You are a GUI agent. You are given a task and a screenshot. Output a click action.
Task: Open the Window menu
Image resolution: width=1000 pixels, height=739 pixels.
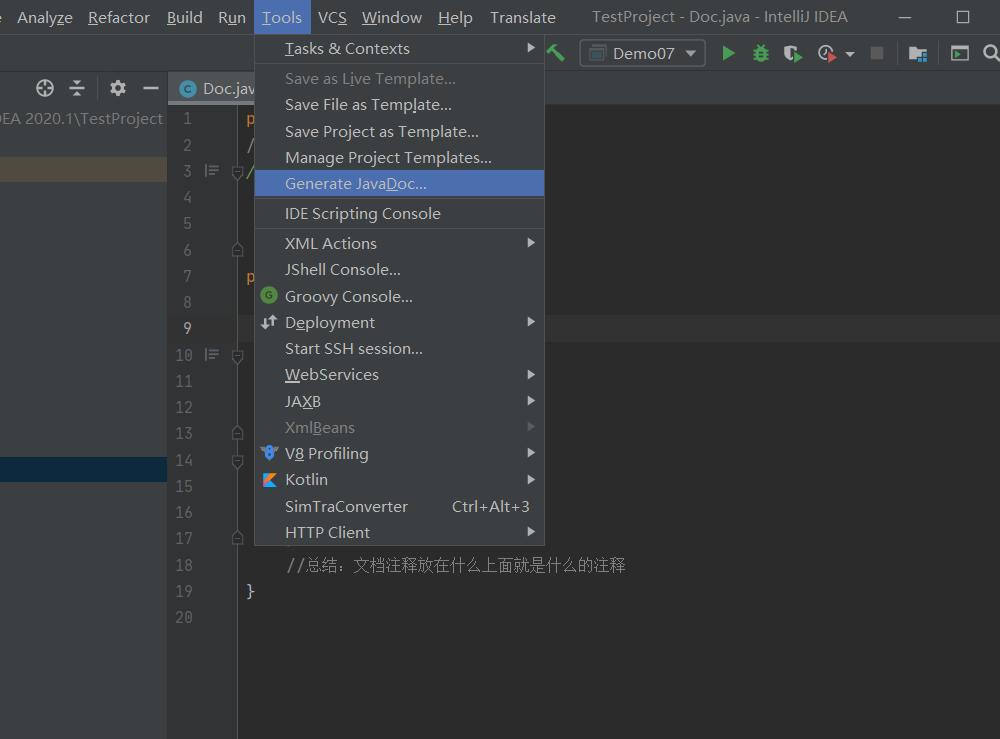(x=392, y=17)
